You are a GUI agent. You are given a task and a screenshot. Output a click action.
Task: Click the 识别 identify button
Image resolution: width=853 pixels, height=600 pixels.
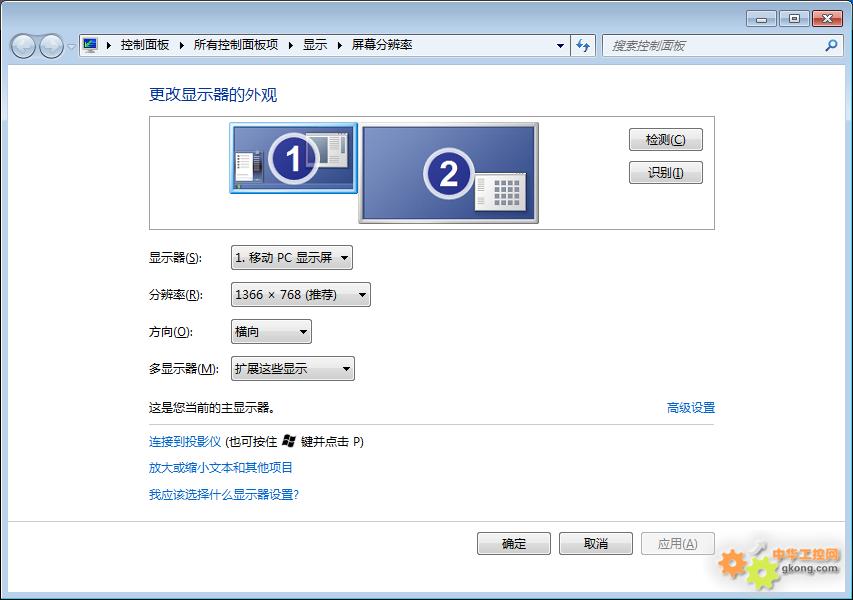pos(665,173)
